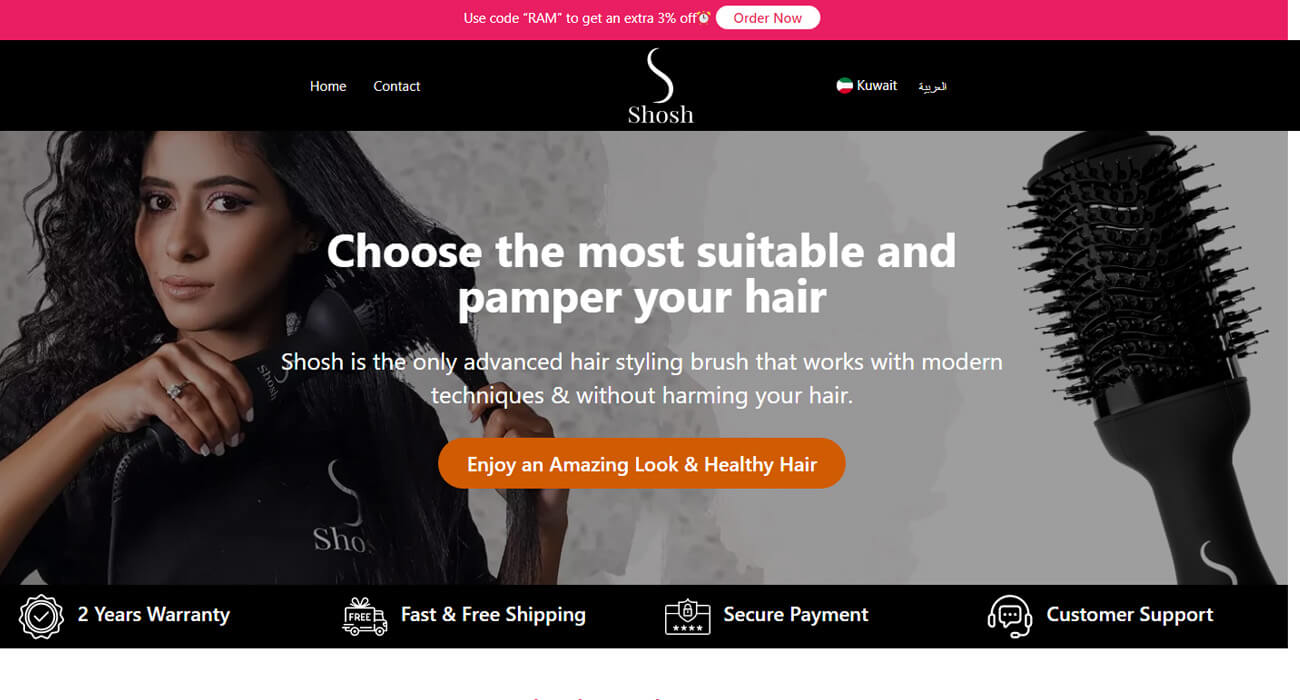Open the Home menu item
The width and height of the screenshot is (1300, 700).
tap(328, 86)
